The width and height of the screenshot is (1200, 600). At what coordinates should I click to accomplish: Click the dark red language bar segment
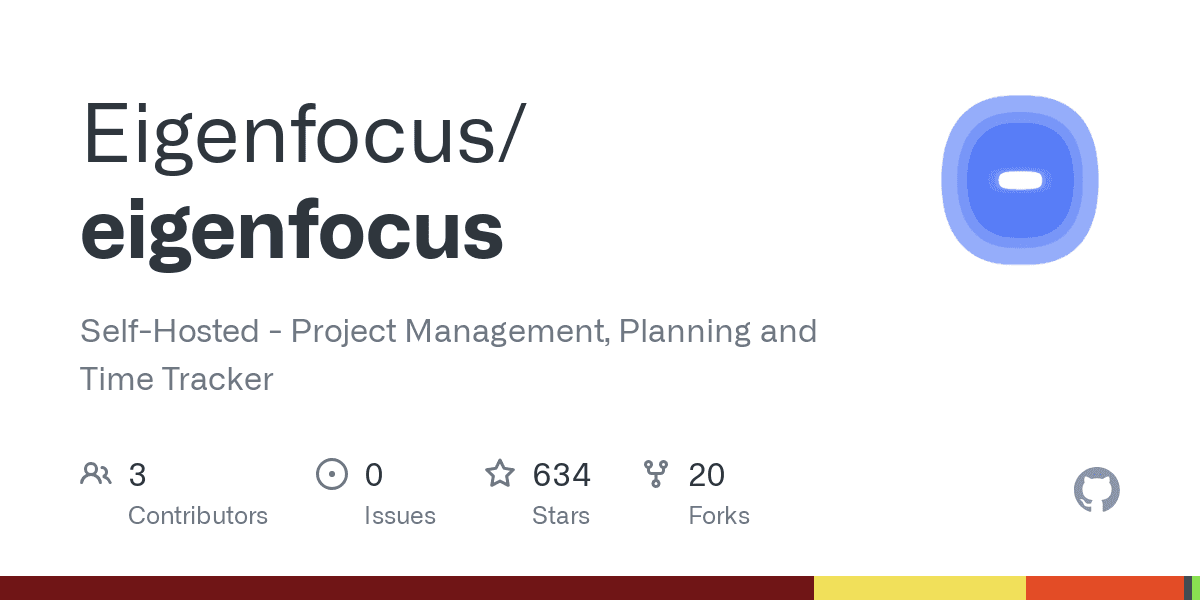coord(407,588)
